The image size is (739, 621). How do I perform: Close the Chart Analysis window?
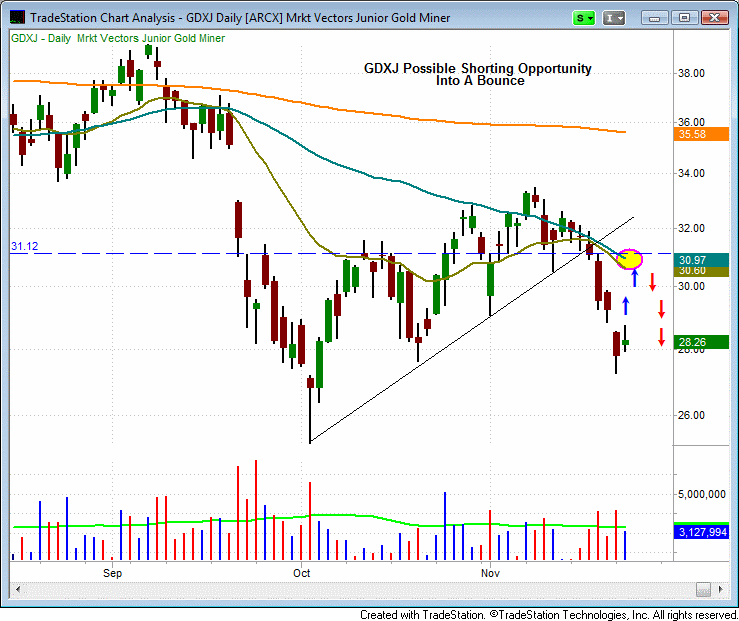coord(714,18)
